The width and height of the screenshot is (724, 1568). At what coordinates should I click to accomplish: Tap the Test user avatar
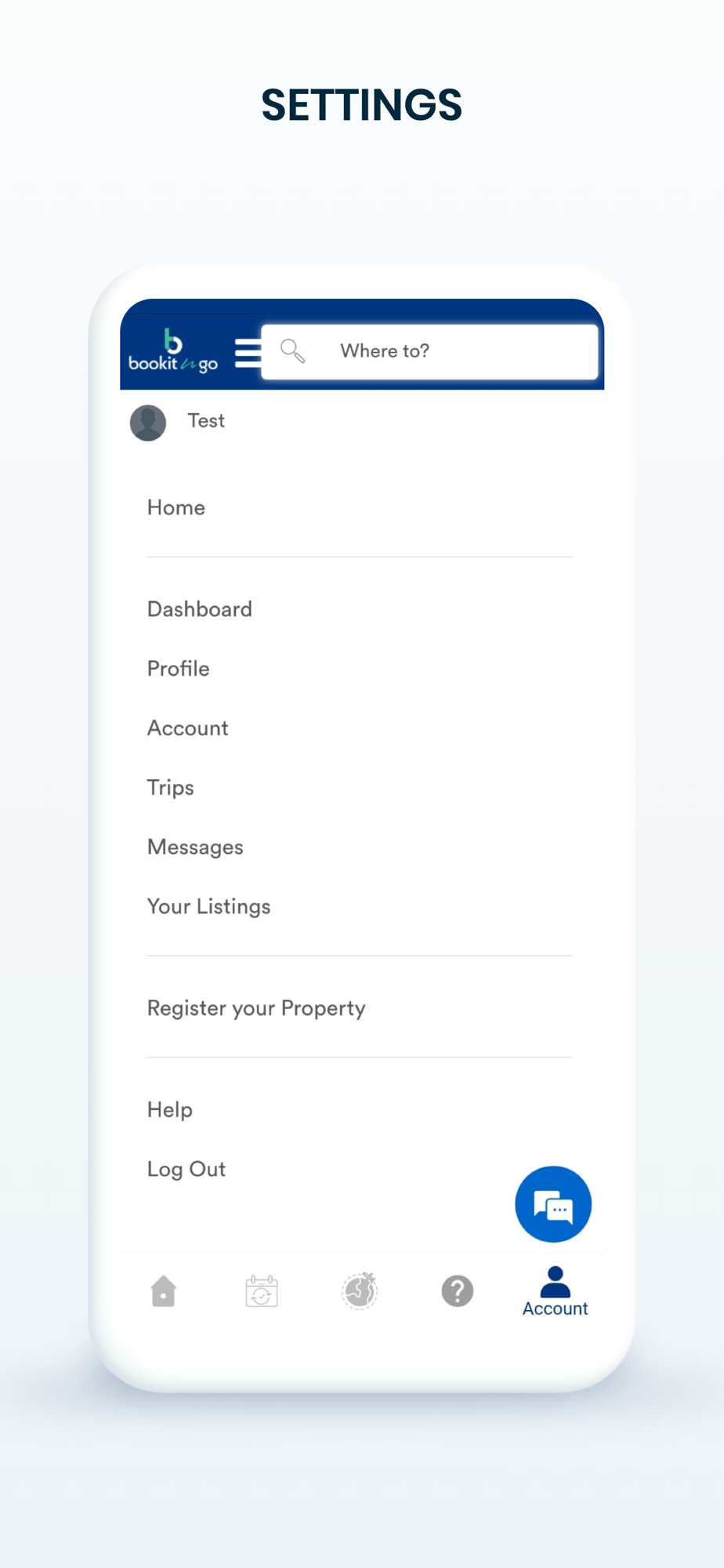(148, 423)
